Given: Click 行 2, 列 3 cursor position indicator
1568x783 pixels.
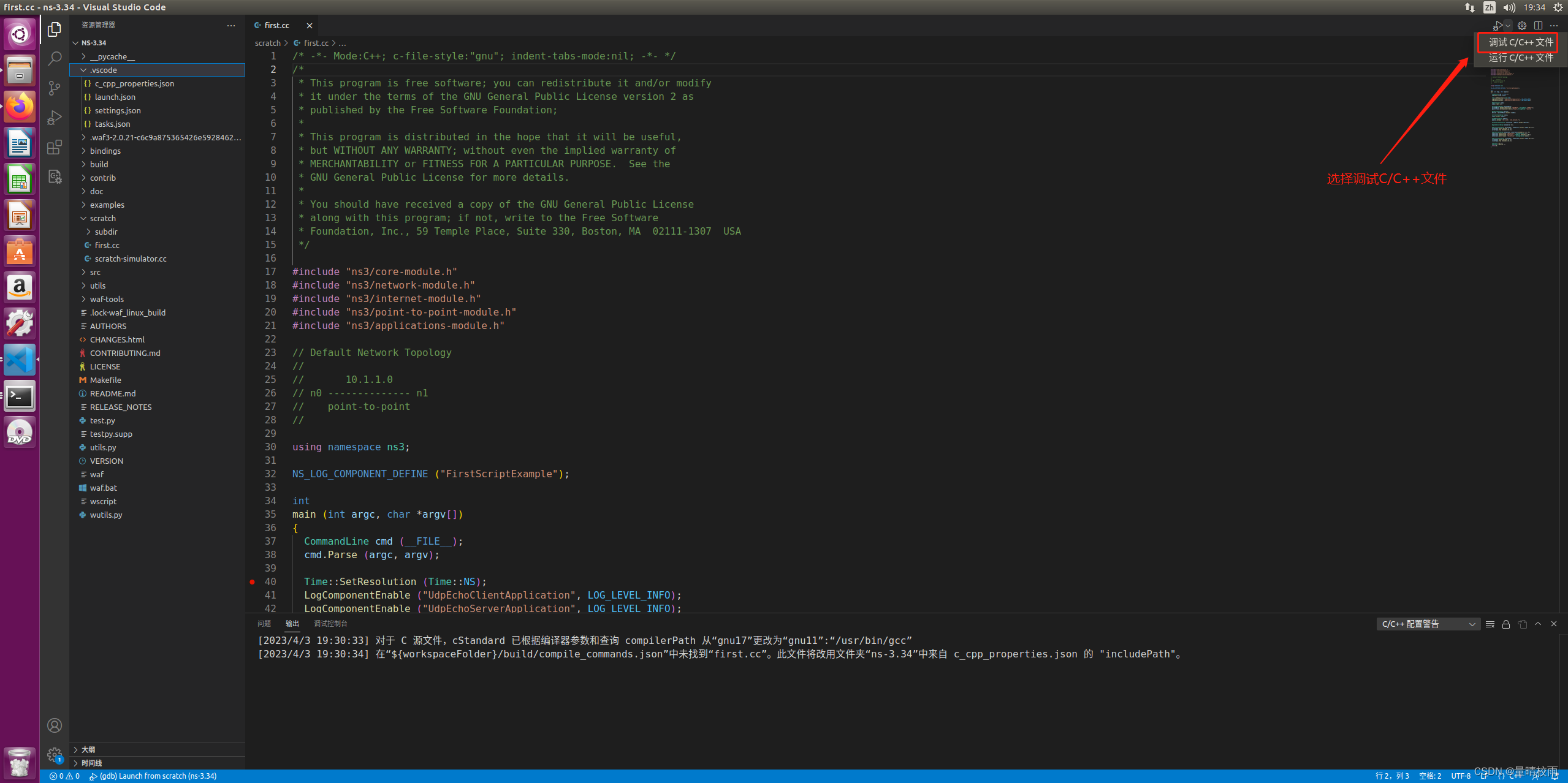Looking at the screenshot, I should click(x=1392, y=776).
